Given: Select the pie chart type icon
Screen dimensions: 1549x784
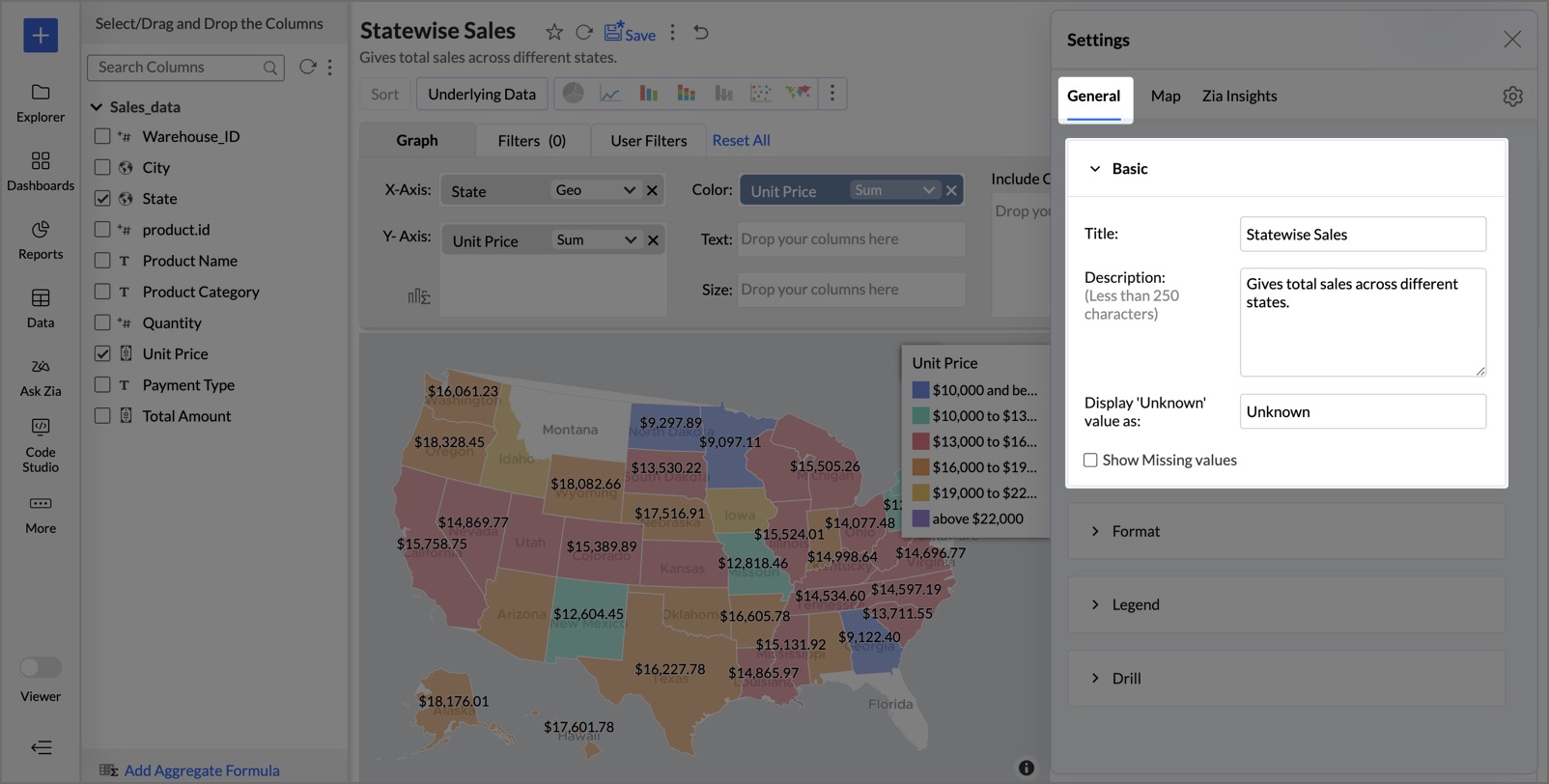Looking at the screenshot, I should click(x=573, y=93).
